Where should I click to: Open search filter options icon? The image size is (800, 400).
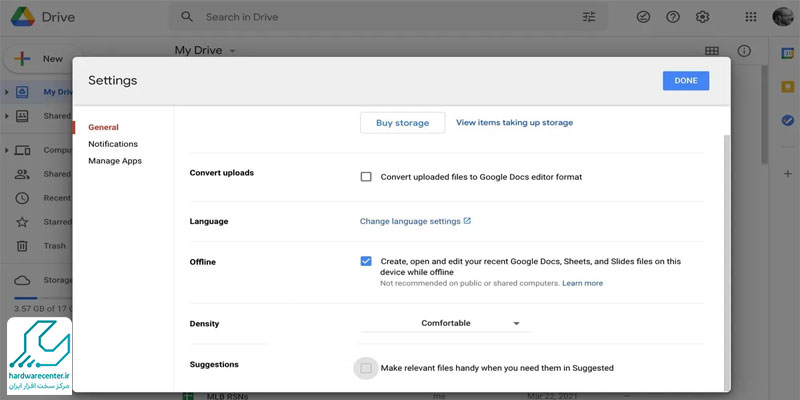pyautogui.click(x=589, y=17)
